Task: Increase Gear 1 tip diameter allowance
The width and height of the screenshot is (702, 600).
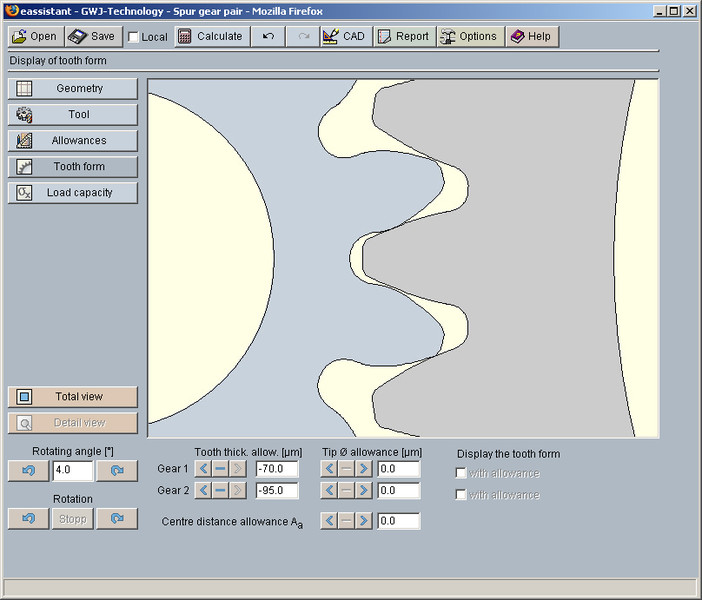Action: (x=363, y=468)
